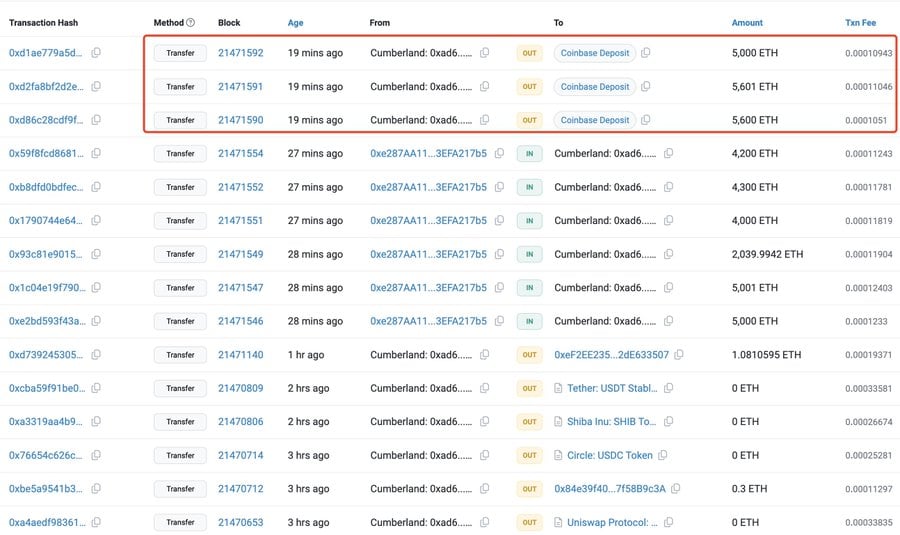Image resolution: width=900 pixels, height=535 pixels.
Task: Copy transaction hash 0xbe5a9541b3
Action: click(96, 489)
